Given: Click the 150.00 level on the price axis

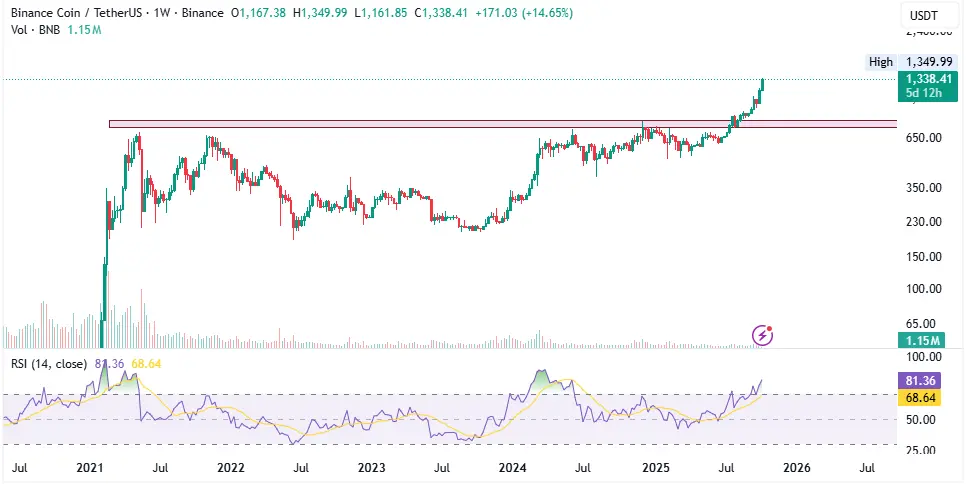Looking at the screenshot, I should click(923, 256).
